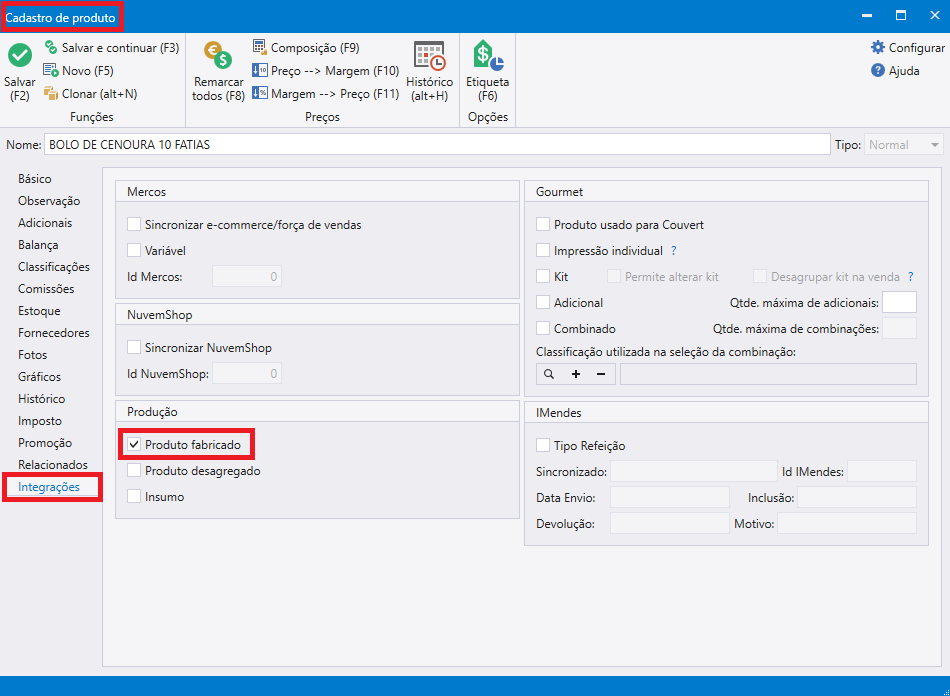
Task: Open Composição (F9)
Action: pos(307,48)
